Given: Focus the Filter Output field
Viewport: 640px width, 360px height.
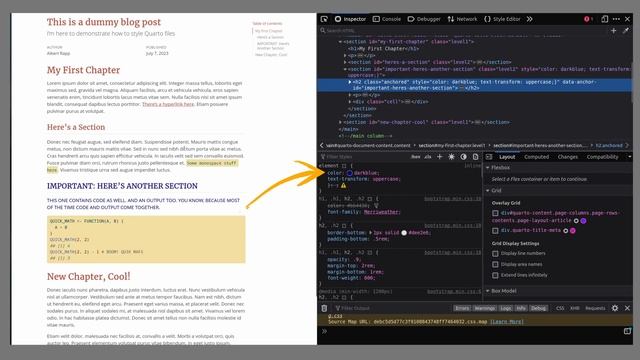Looking at the screenshot, I should coord(392,308).
